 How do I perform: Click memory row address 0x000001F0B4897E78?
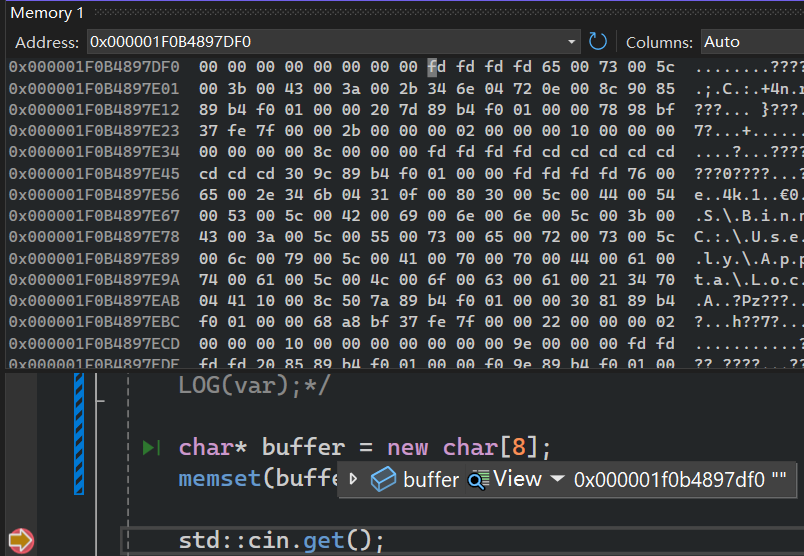coord(94,238)
